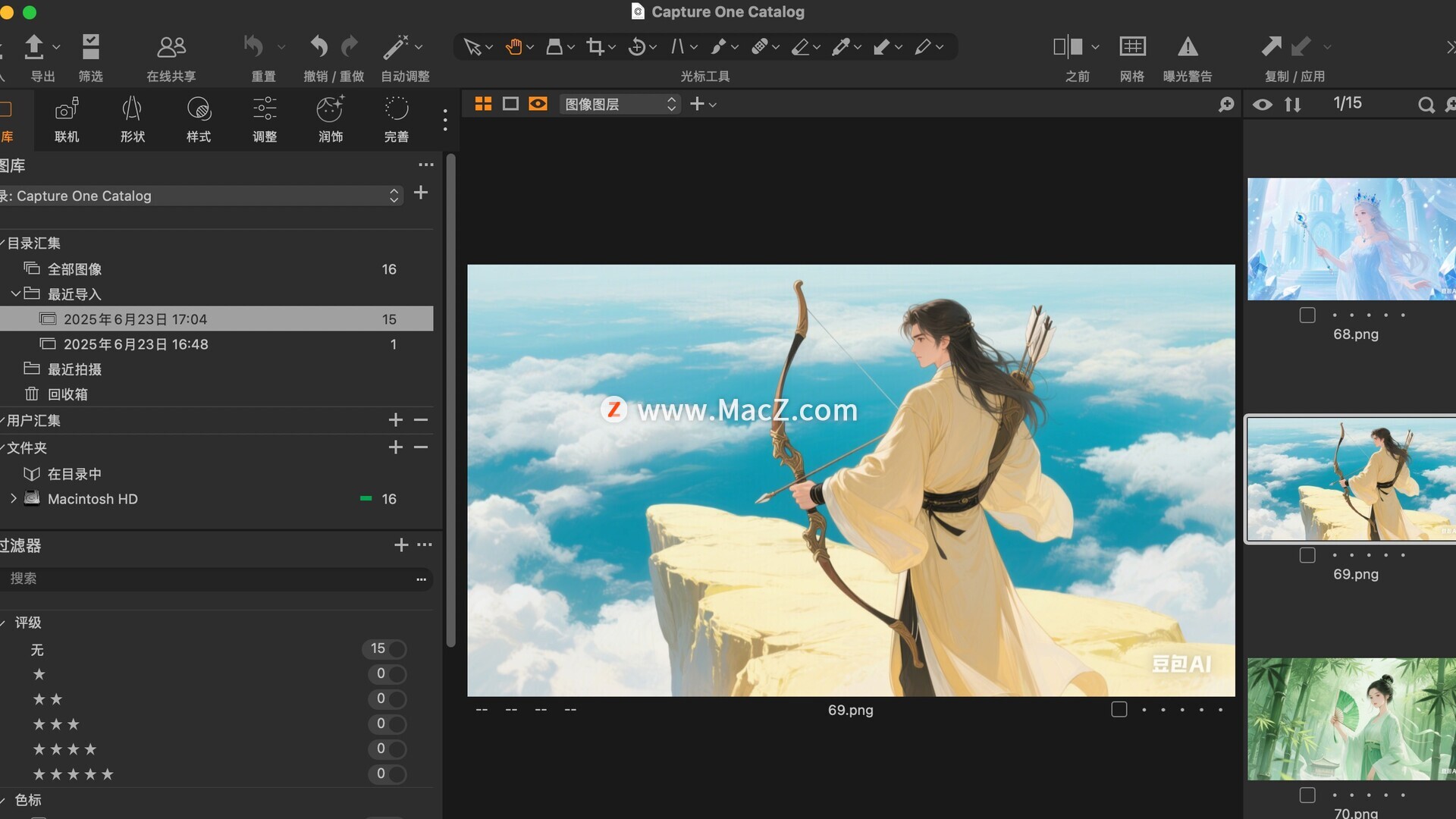
Task: Open the Capture One Catalog dropdown
Action: (x=200, y=196)
